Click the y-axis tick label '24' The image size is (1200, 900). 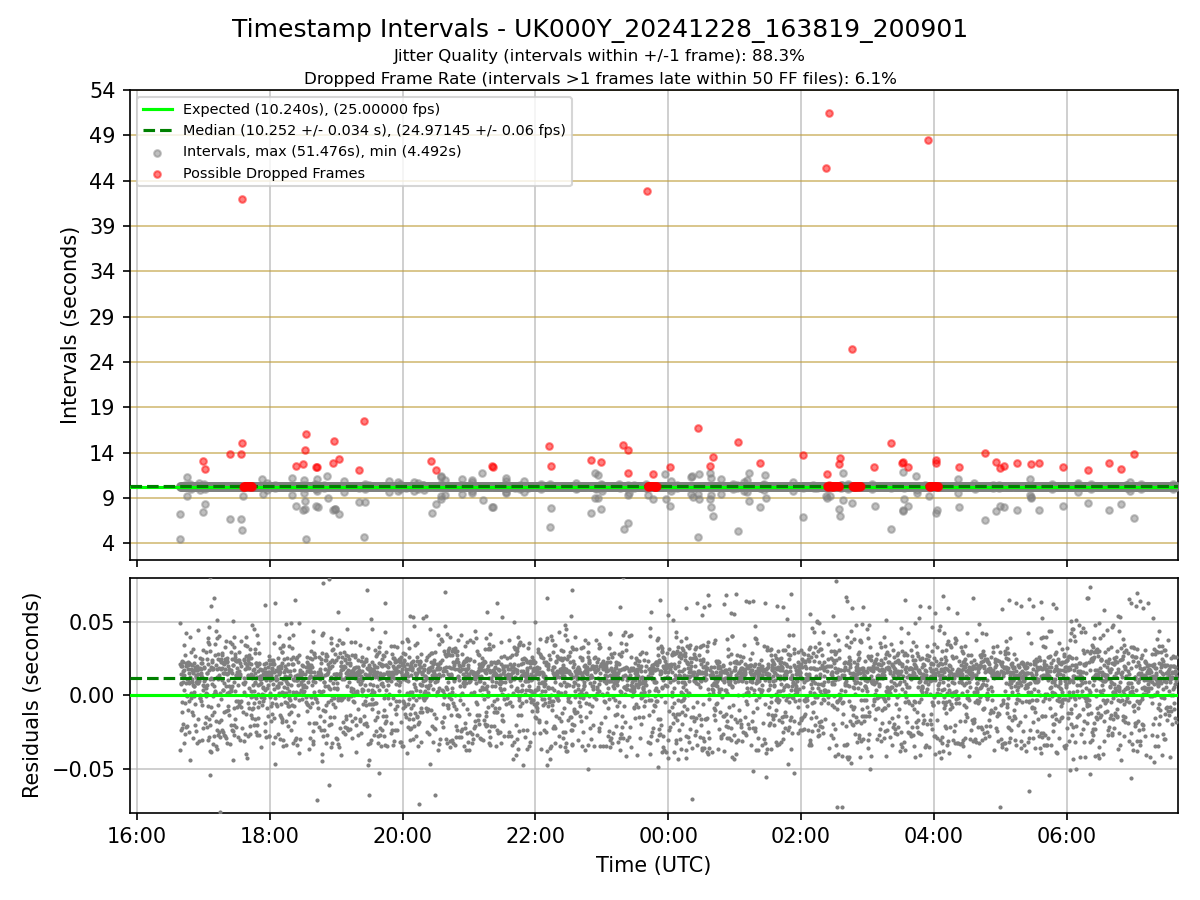pos(102,362)
